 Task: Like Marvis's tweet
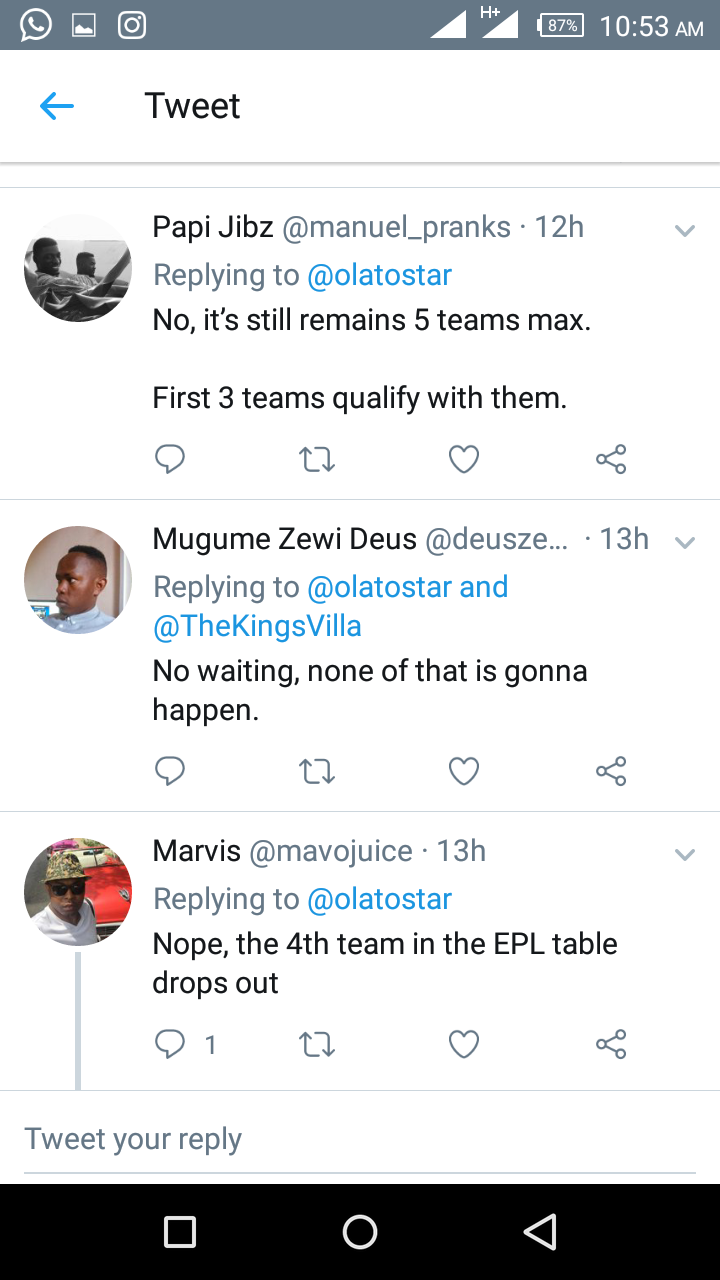pos(464,1045)
